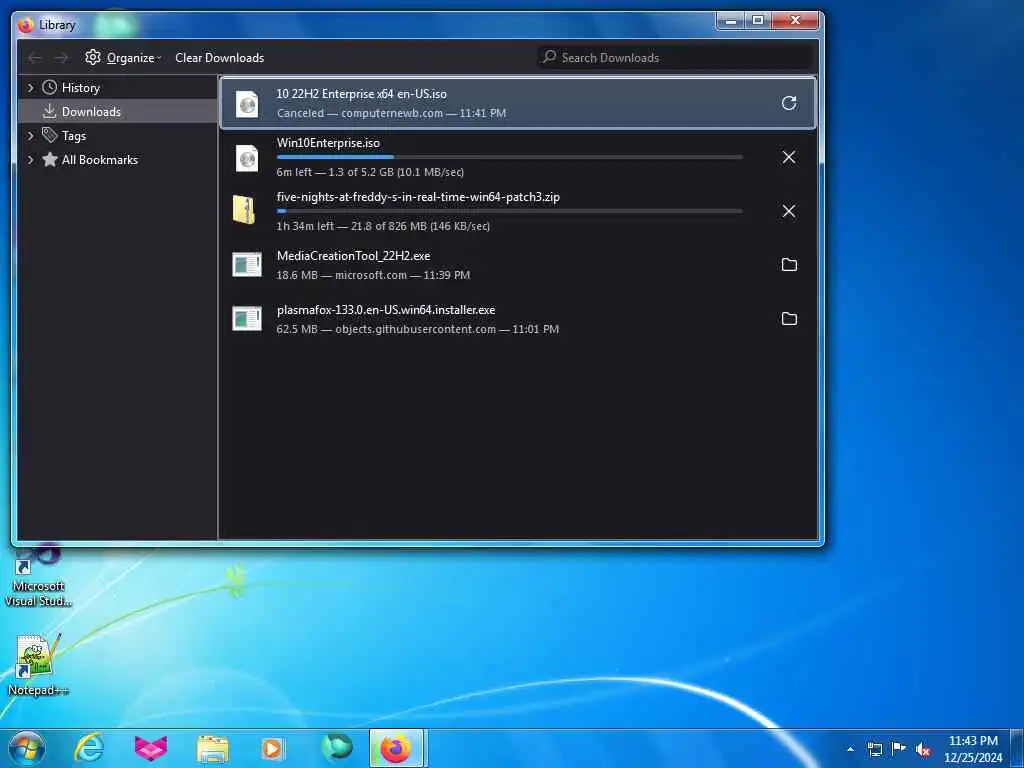Cancel the Win10Enterprise.iso download
Screen dimensions: 1024x768
tap(789, 157)
